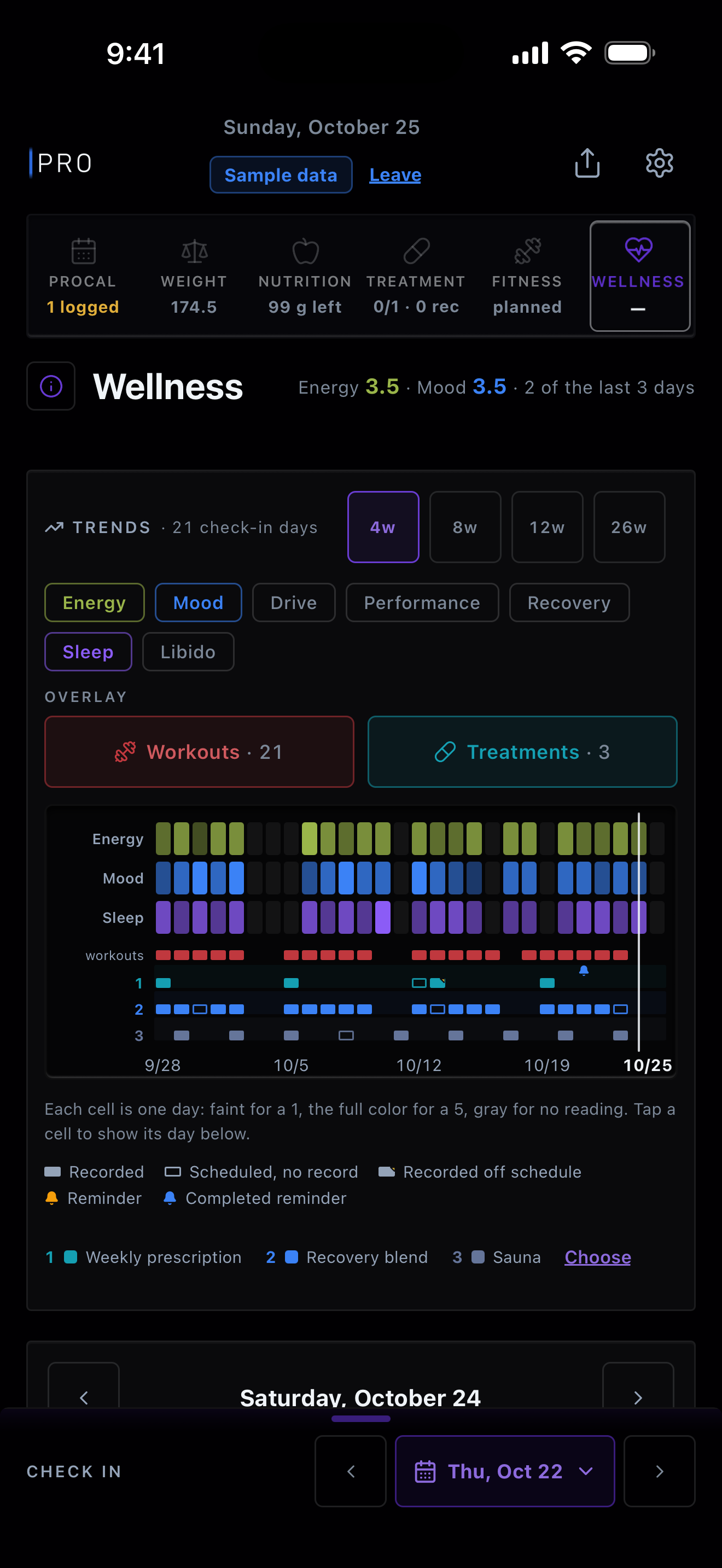Image resolution: width=722 pixels, height=1568 pixels.
Task: Toggle the Treatments overlay button
Action: coord(522,752)
